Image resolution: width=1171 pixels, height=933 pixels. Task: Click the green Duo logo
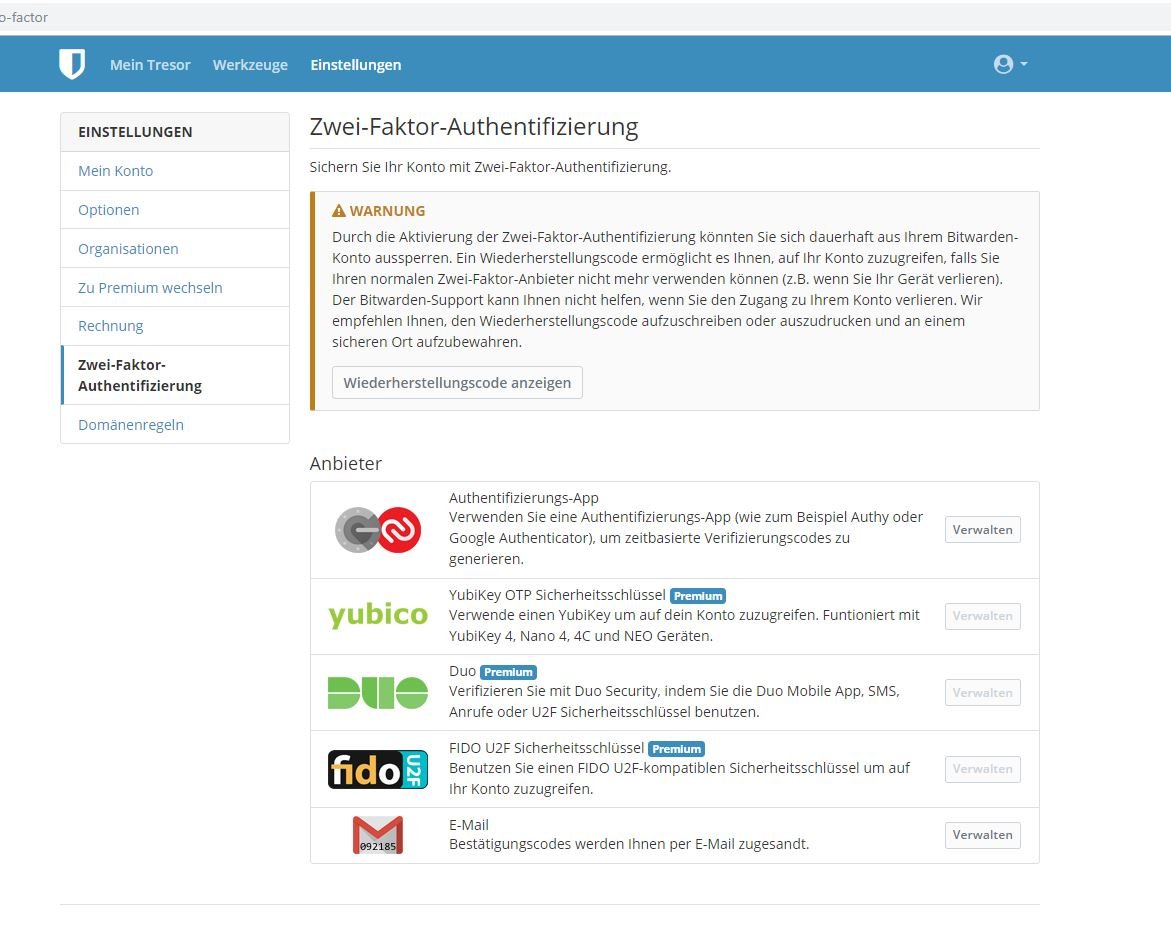[x=378, y=692]
